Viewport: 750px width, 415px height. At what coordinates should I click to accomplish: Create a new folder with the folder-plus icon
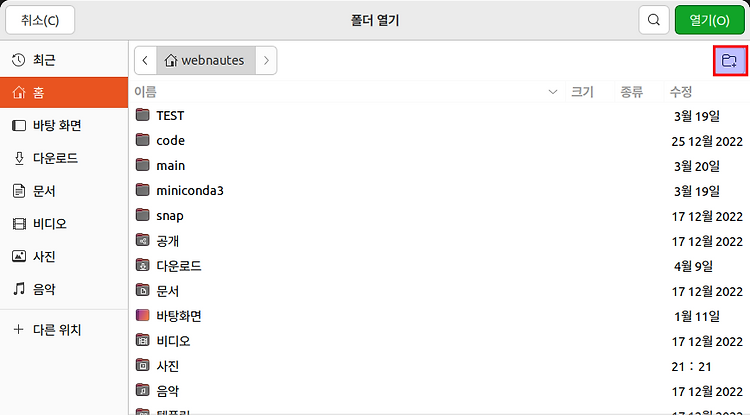[729, 60]
